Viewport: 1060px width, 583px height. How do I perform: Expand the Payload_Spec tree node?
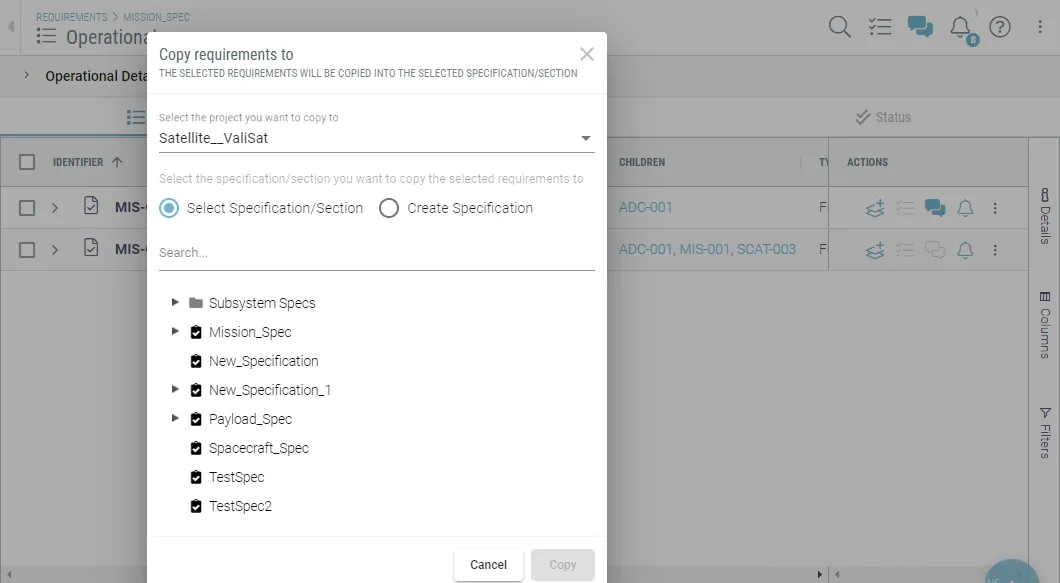point(176,418)
